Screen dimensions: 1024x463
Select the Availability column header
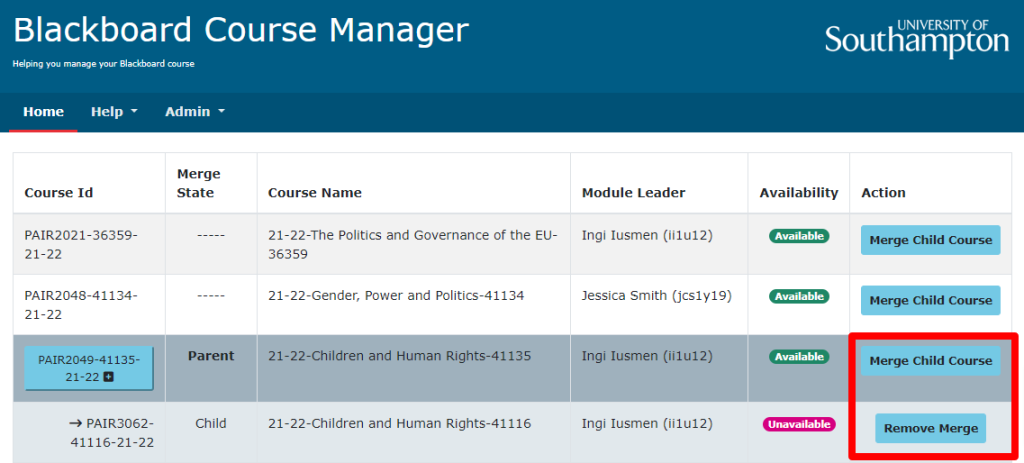pyautogui.click(x=799, y=193)
